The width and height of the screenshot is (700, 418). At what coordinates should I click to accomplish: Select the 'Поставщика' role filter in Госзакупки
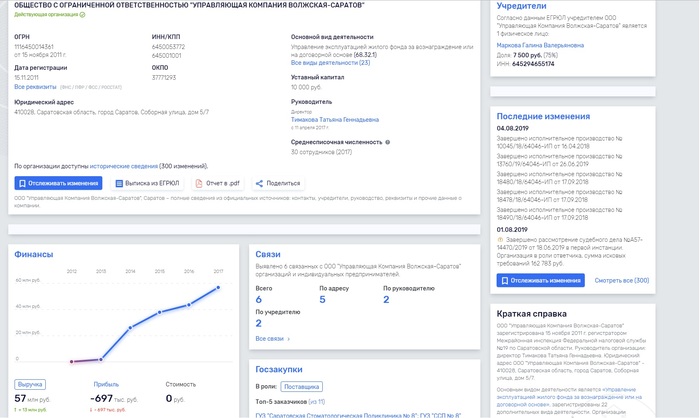pos(303,384)
